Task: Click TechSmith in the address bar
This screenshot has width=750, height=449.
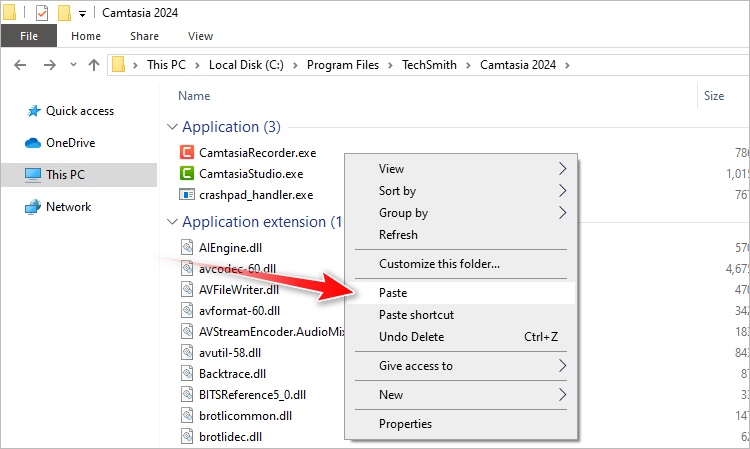Action: [x=428, y=65]
